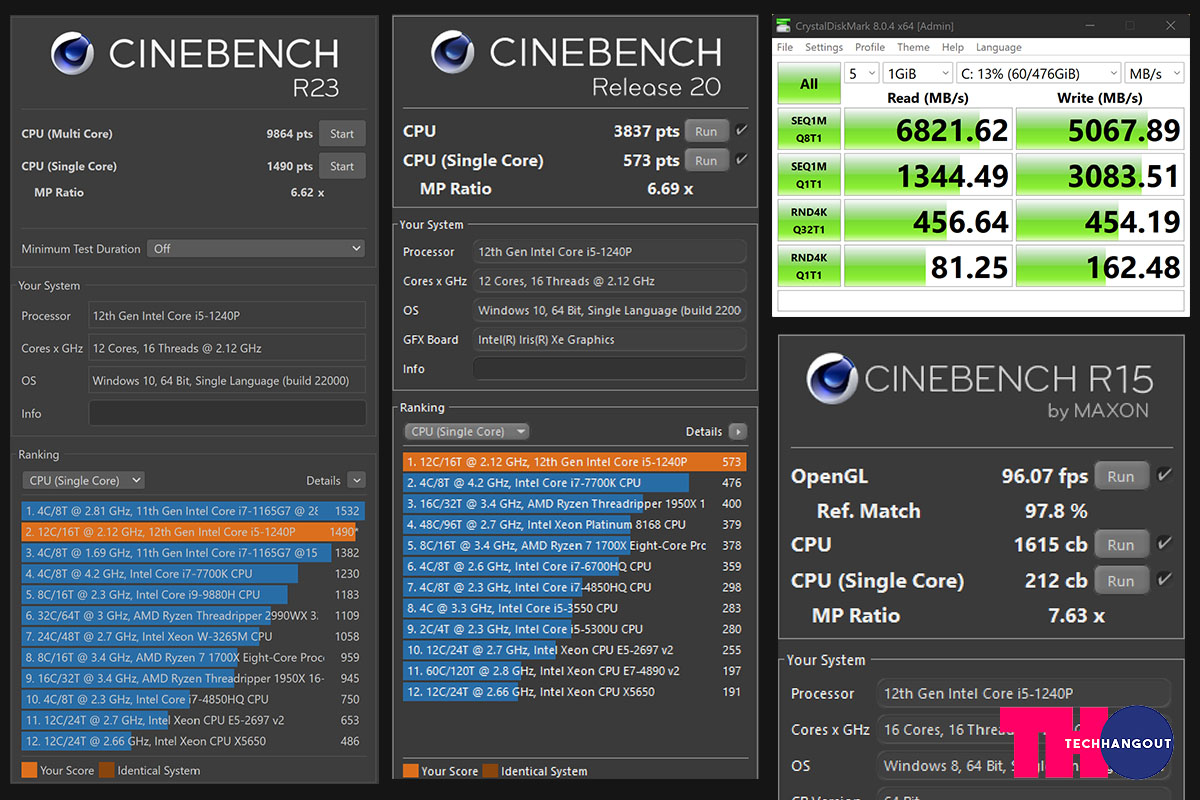Open the MB/s unit dropdown in CrystalDiskMark
This screenshot has height=800, width=1200.
click(1153, 74)
